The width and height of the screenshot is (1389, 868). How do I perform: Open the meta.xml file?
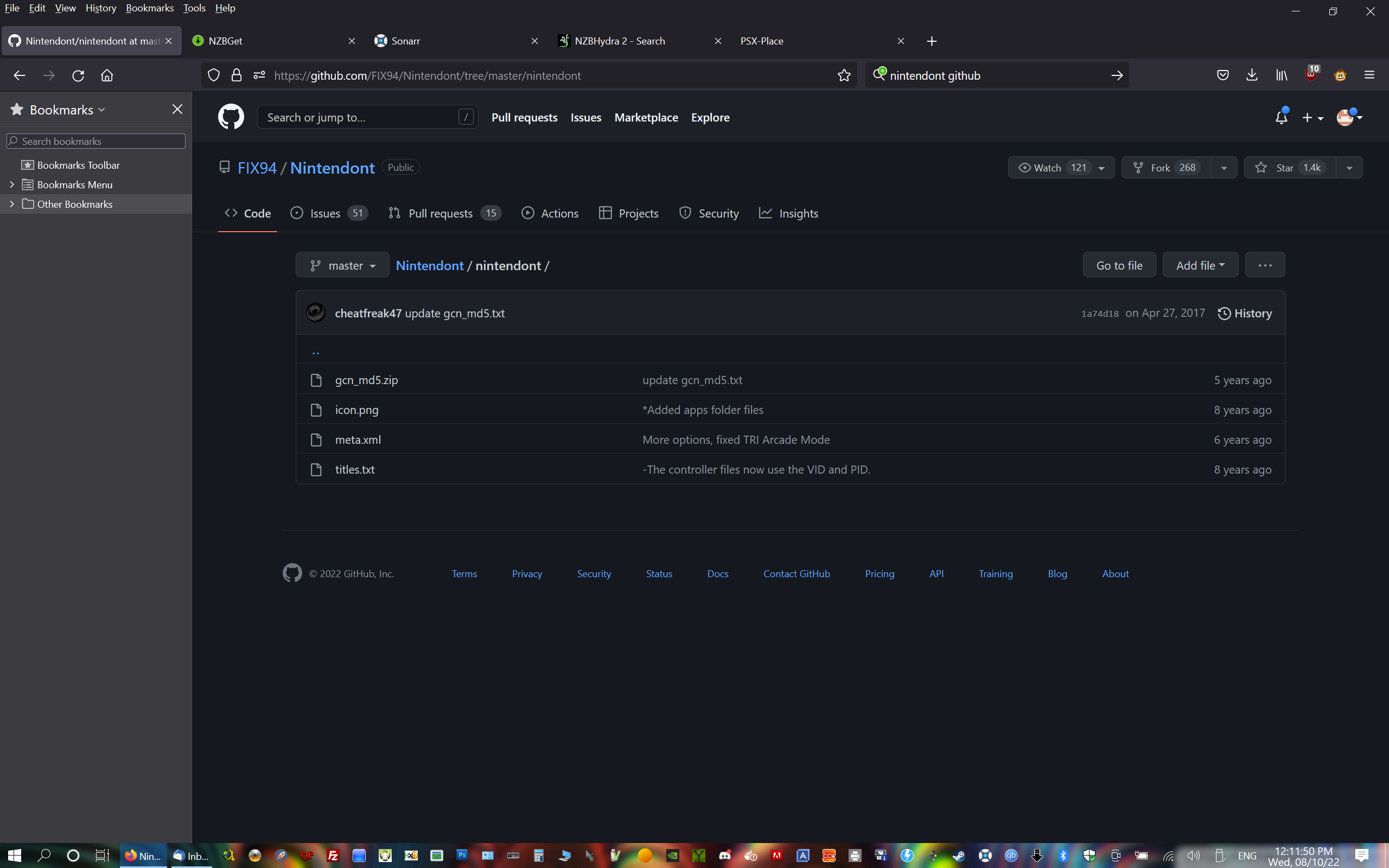358,440
